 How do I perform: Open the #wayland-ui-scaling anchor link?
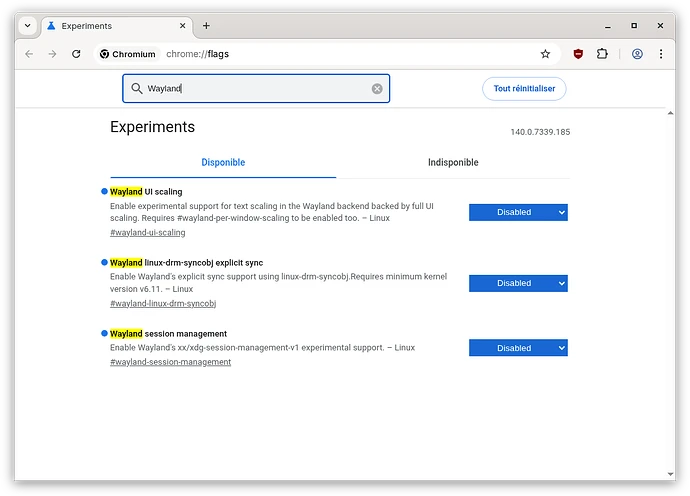click(x=147, y=233)
